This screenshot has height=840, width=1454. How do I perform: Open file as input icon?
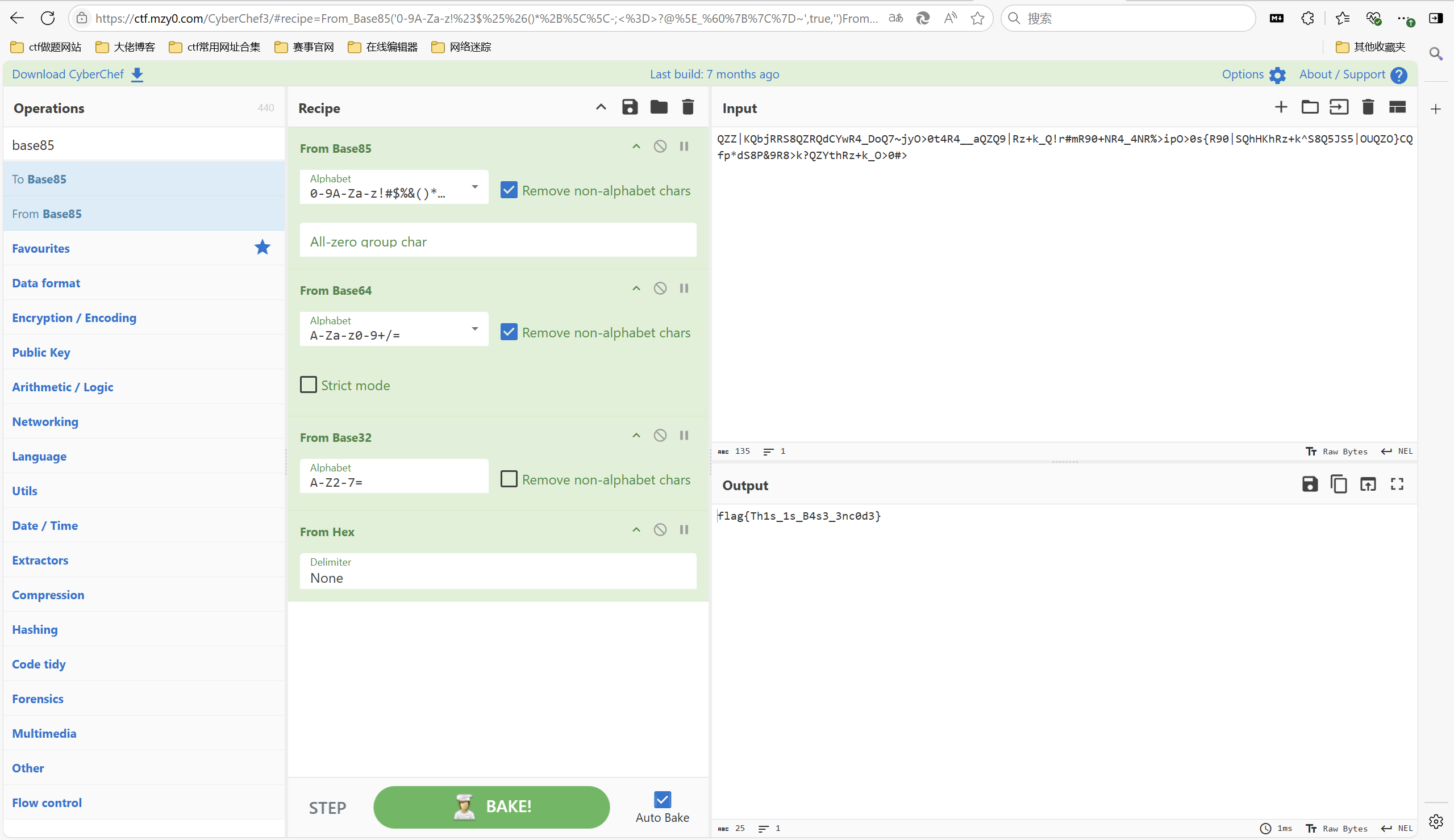1339,107
